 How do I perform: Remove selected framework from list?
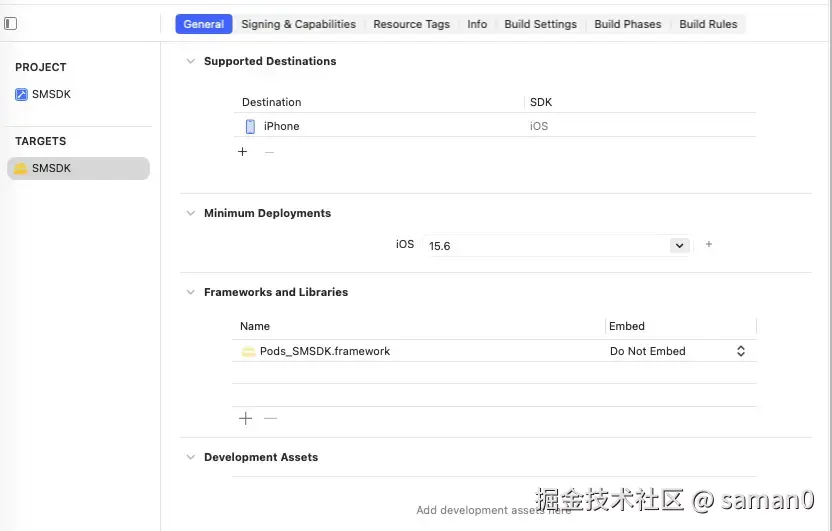click(x=271, y=419)
